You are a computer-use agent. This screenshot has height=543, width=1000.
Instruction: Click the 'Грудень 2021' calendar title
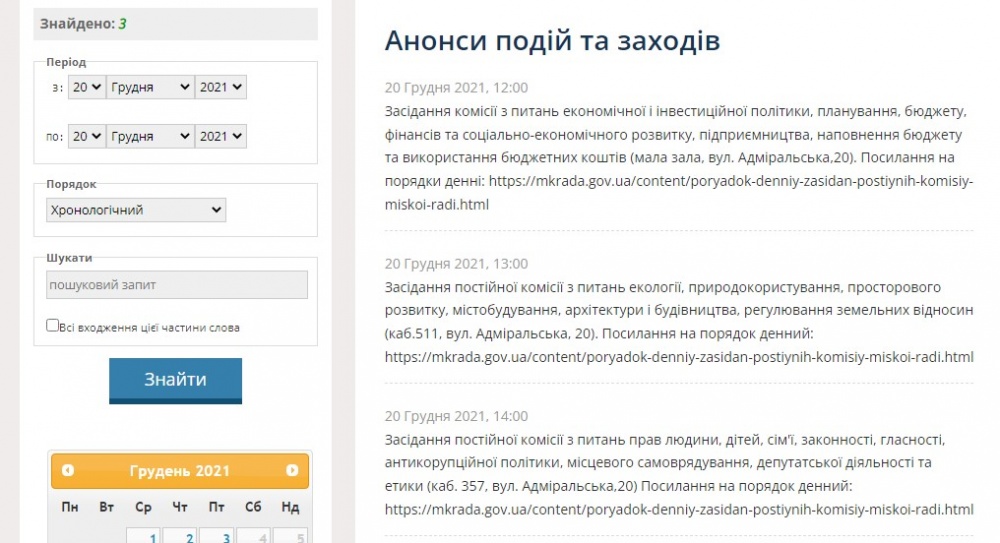pos(180,471)
